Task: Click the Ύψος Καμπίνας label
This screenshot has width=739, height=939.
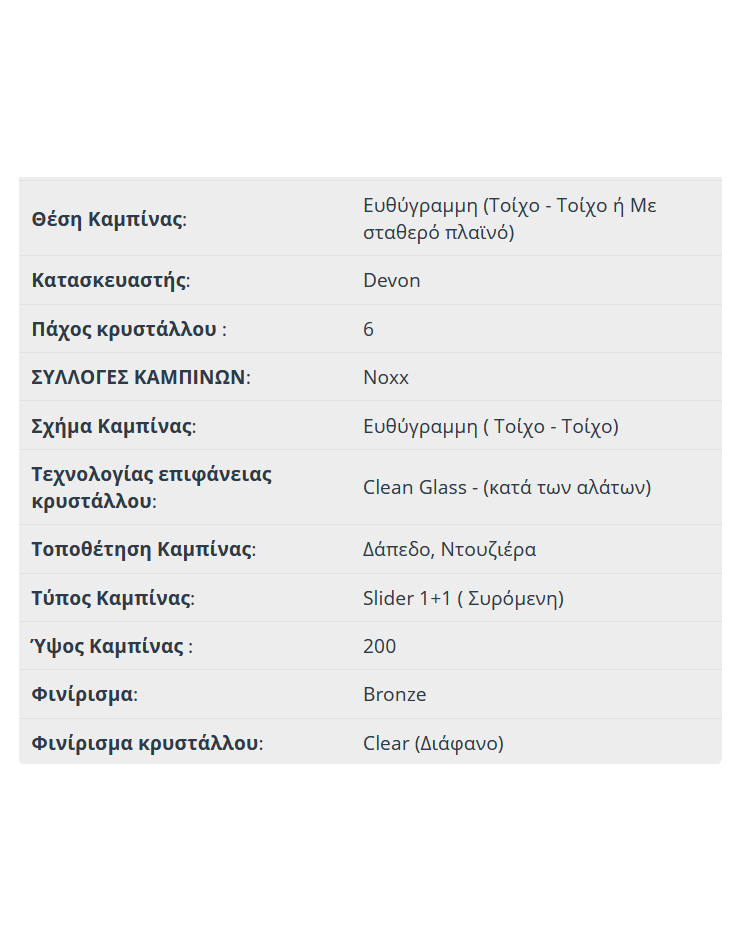Action: (x=112, y=646)
